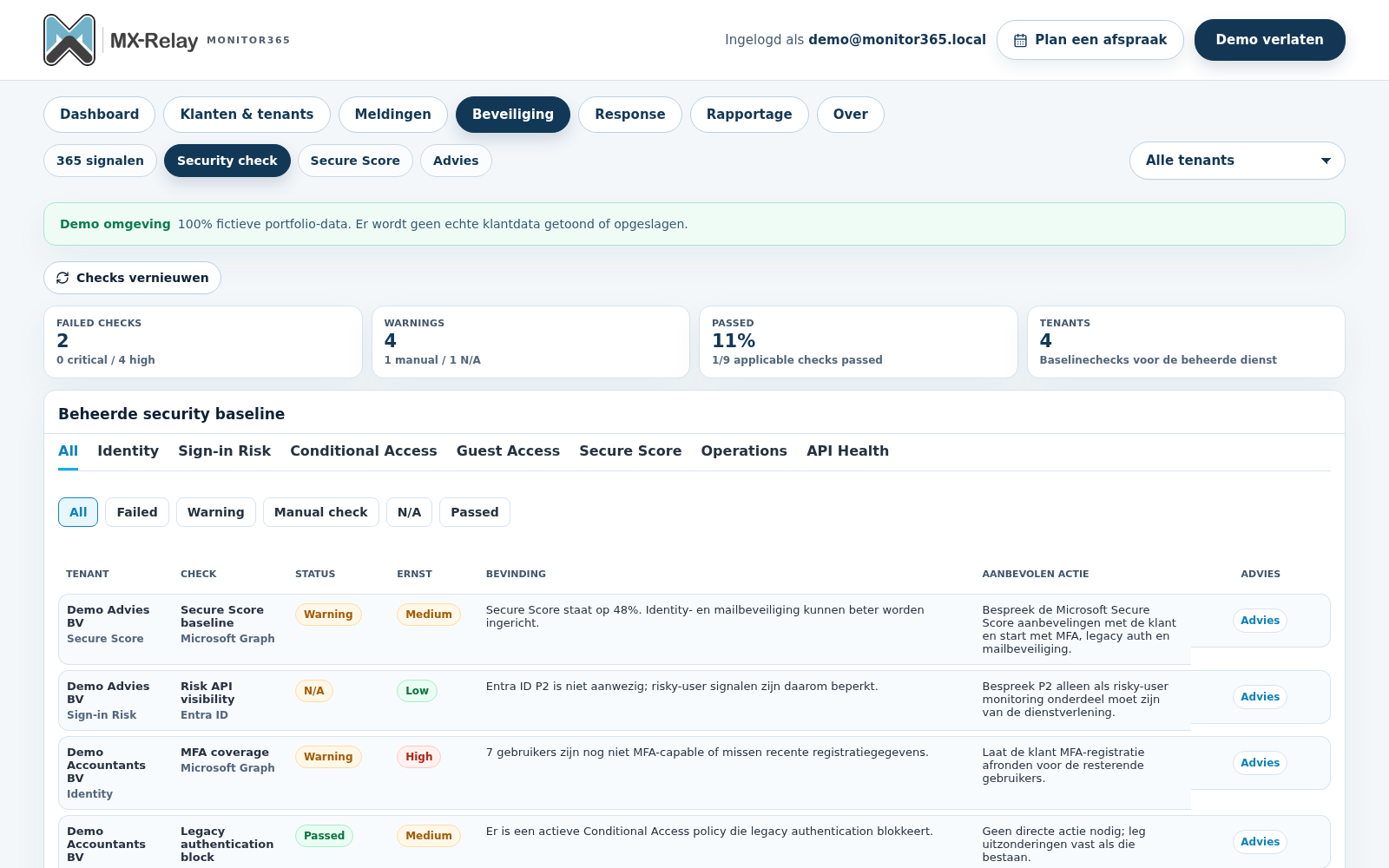Screen dimensions: 1389x868
Task: Select the Beveiliging tab
Action: coord(513,115)
